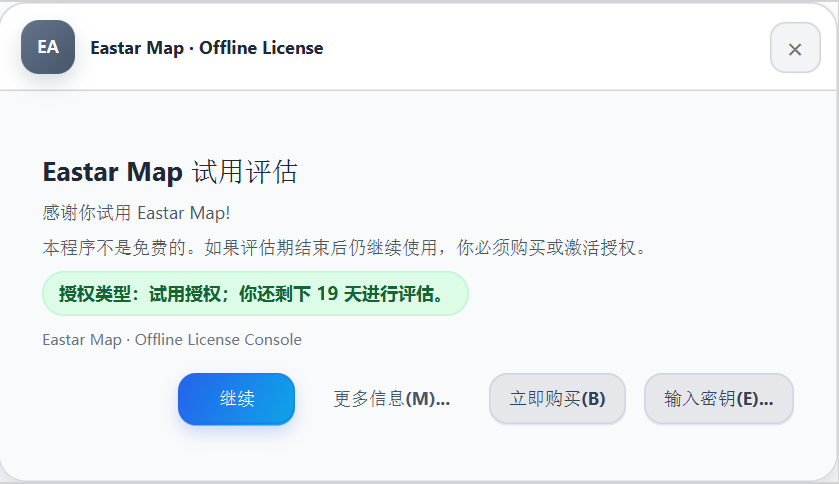Click the 'Offline License Console' footer text

click(x=172, y=340)
